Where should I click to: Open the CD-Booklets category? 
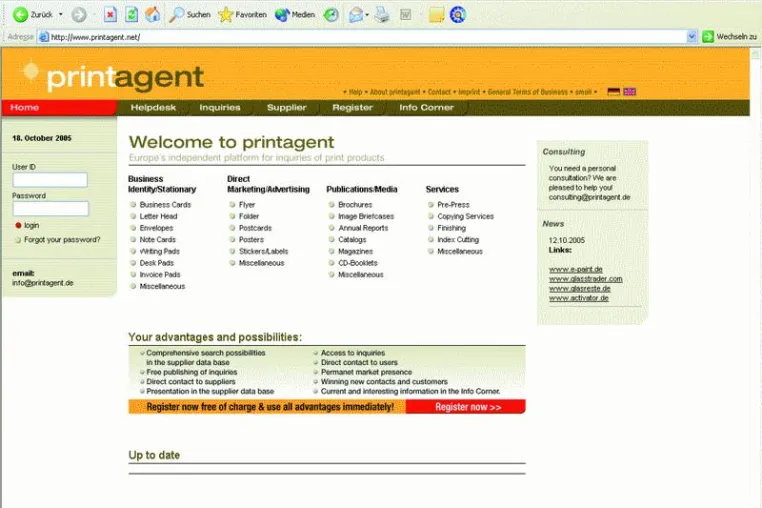358,263
